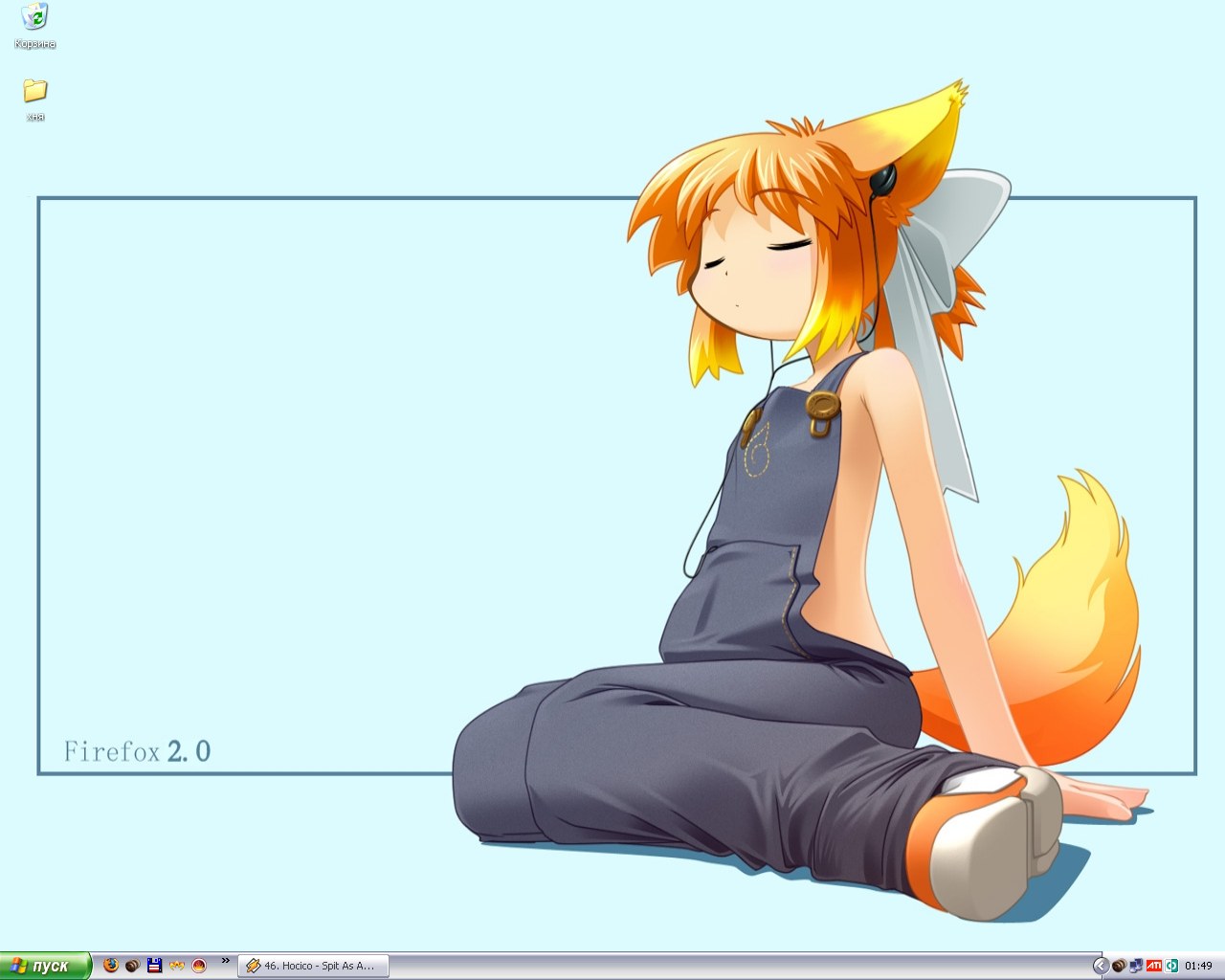
Task: Click the 01:49 system clock
Action: tap(1198, 966)
